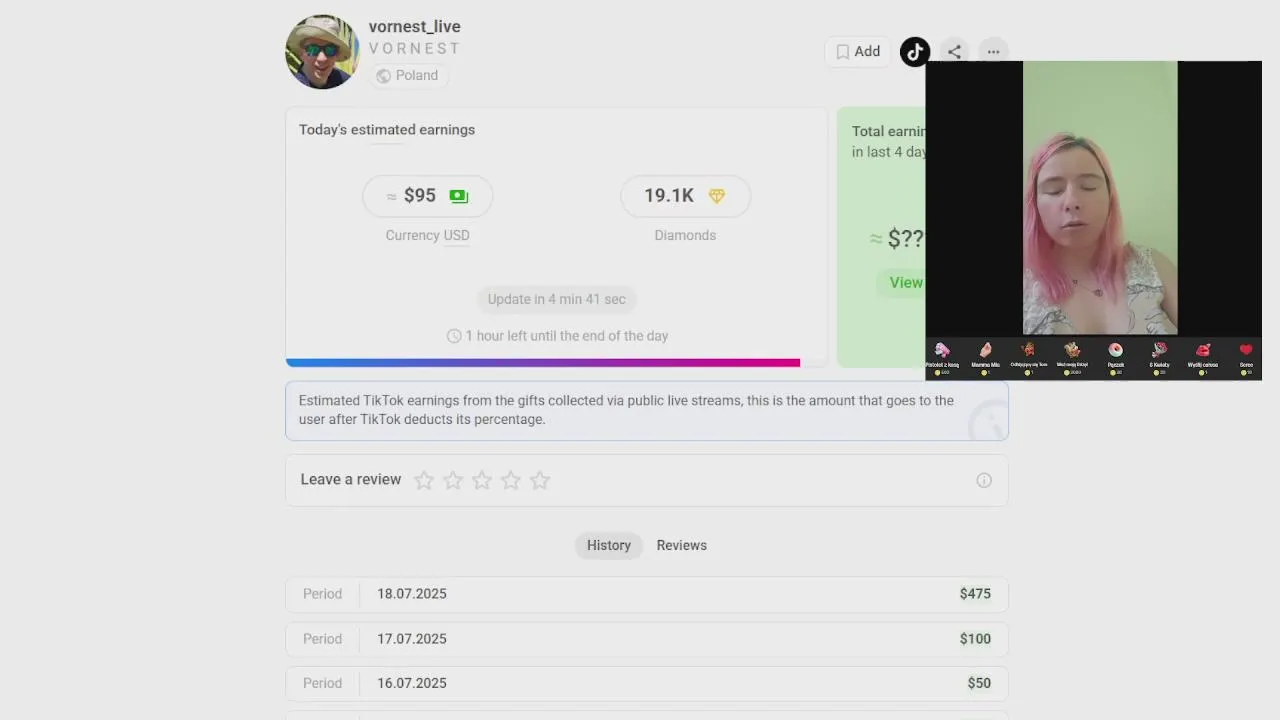
Task: Click the review info icon
Action: [x=984, y=481]
